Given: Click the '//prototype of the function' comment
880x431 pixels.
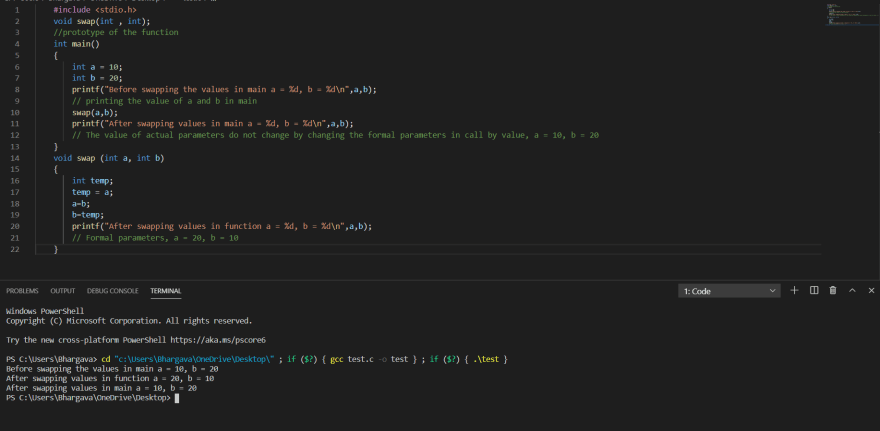Looking at the screenshot, I should tap(116, 33).
